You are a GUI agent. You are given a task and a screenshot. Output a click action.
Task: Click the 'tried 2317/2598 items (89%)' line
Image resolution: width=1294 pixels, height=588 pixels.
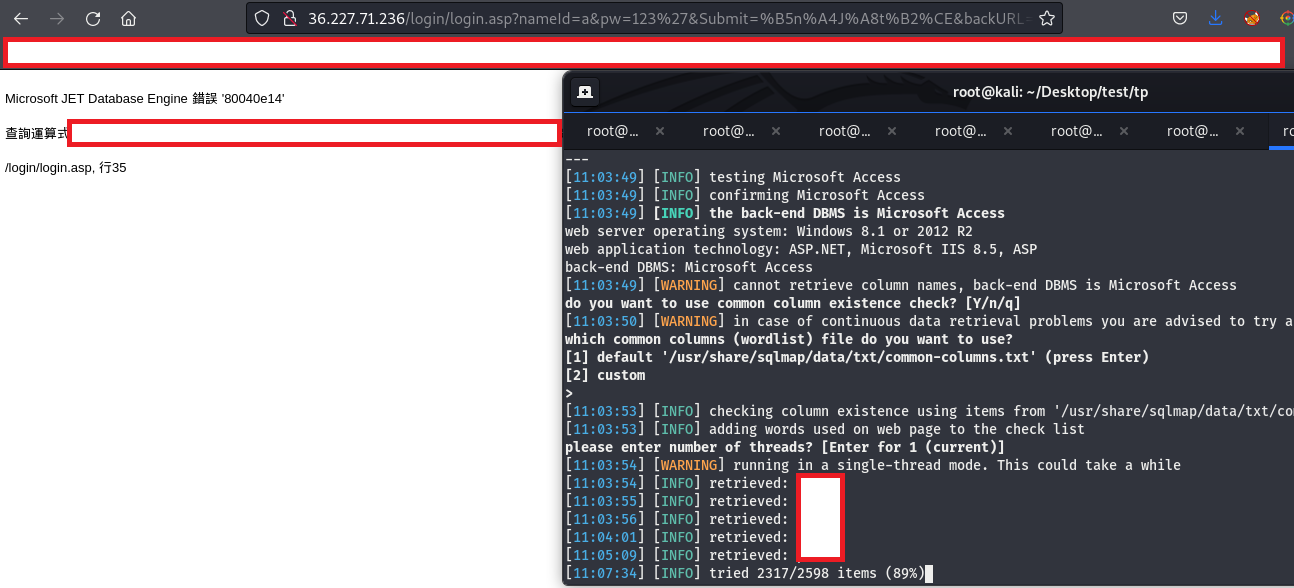(x=745, y=573)
